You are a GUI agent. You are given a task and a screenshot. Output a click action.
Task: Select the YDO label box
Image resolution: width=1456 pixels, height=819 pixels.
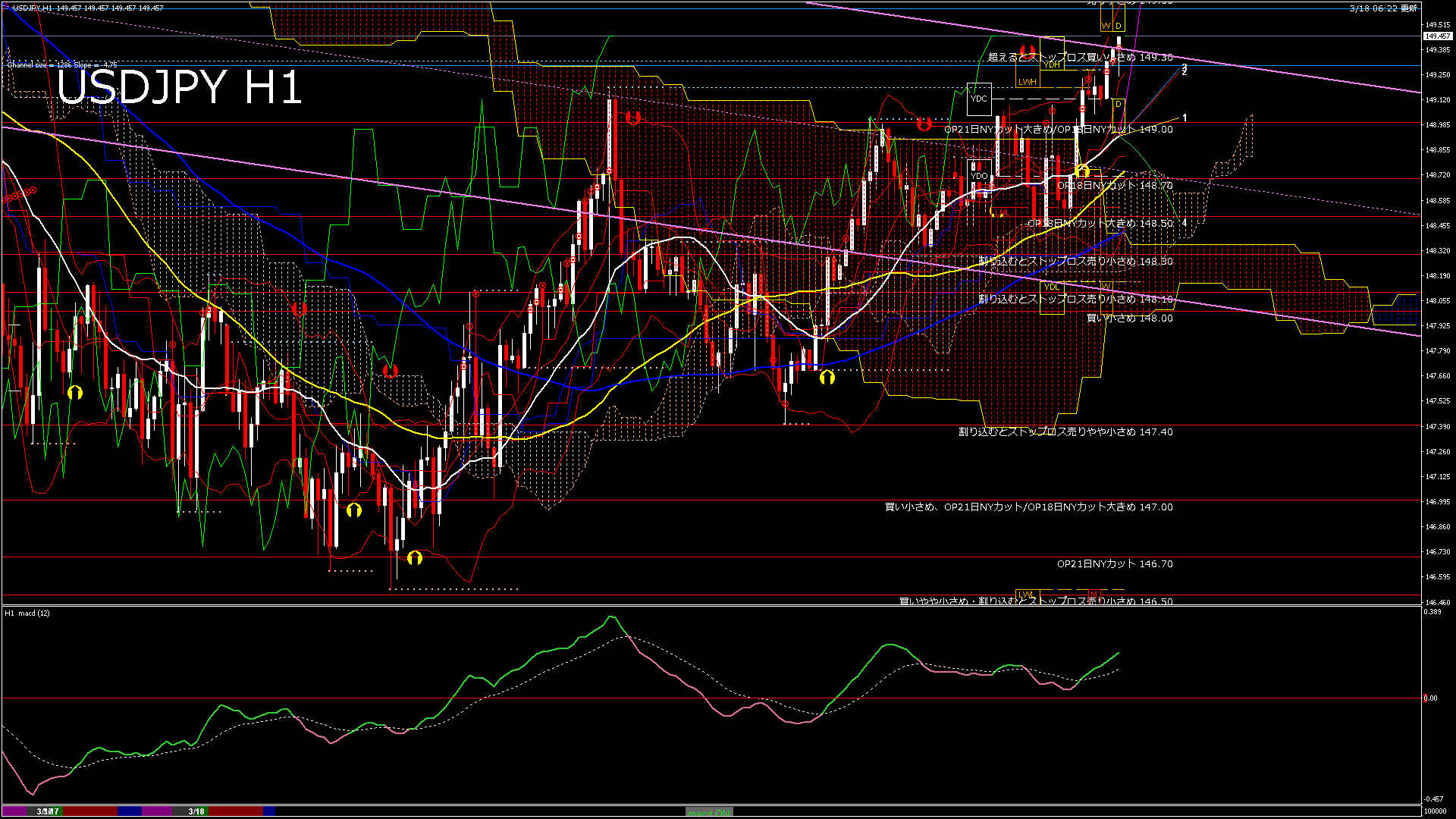(x=979, y=176)
